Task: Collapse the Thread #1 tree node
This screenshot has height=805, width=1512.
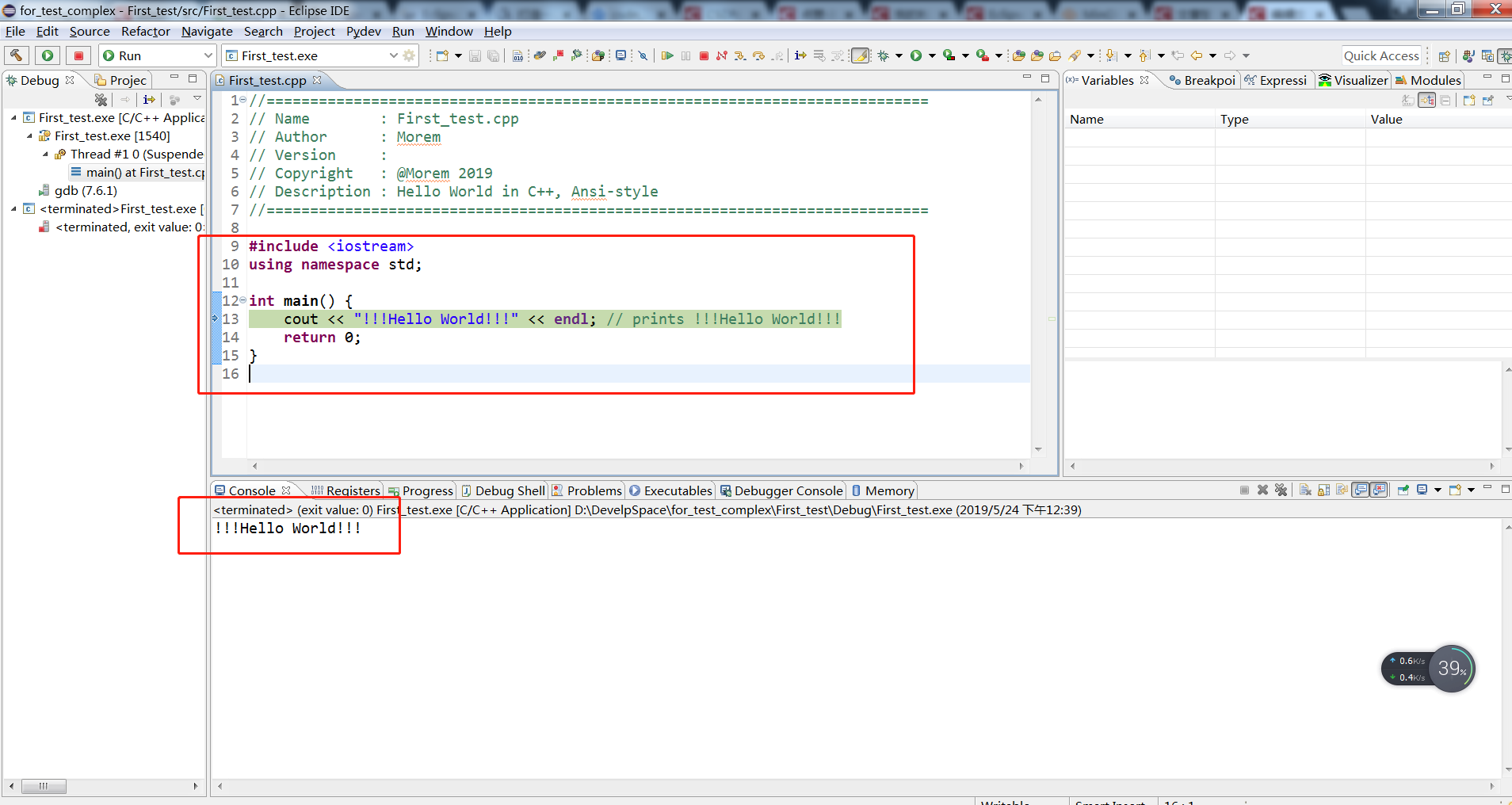Action: [45, 155]
